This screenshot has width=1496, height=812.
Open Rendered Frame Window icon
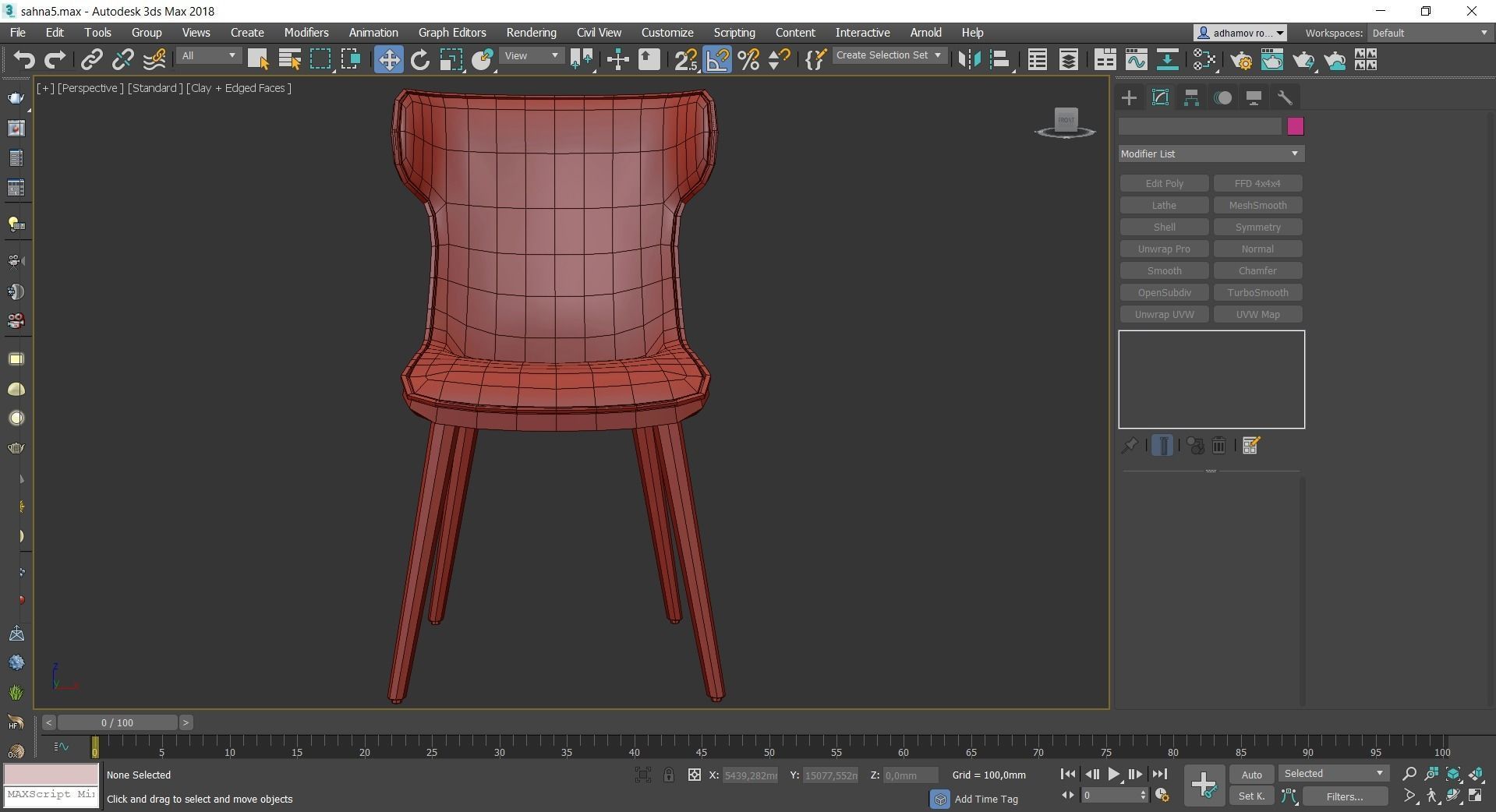1272,59
